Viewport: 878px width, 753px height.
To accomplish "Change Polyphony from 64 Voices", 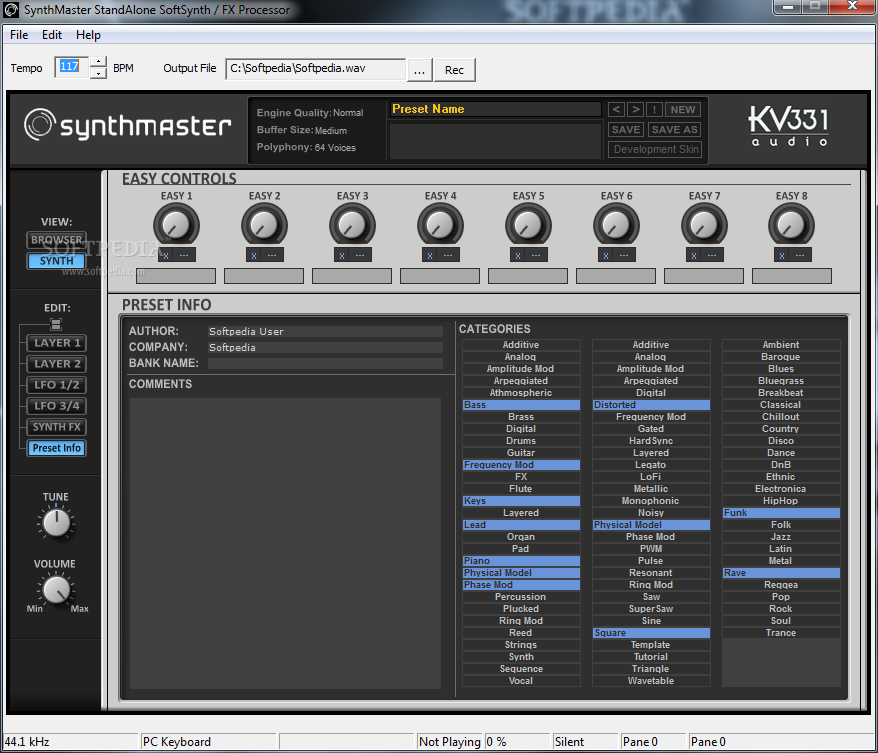I will [335, 148].
